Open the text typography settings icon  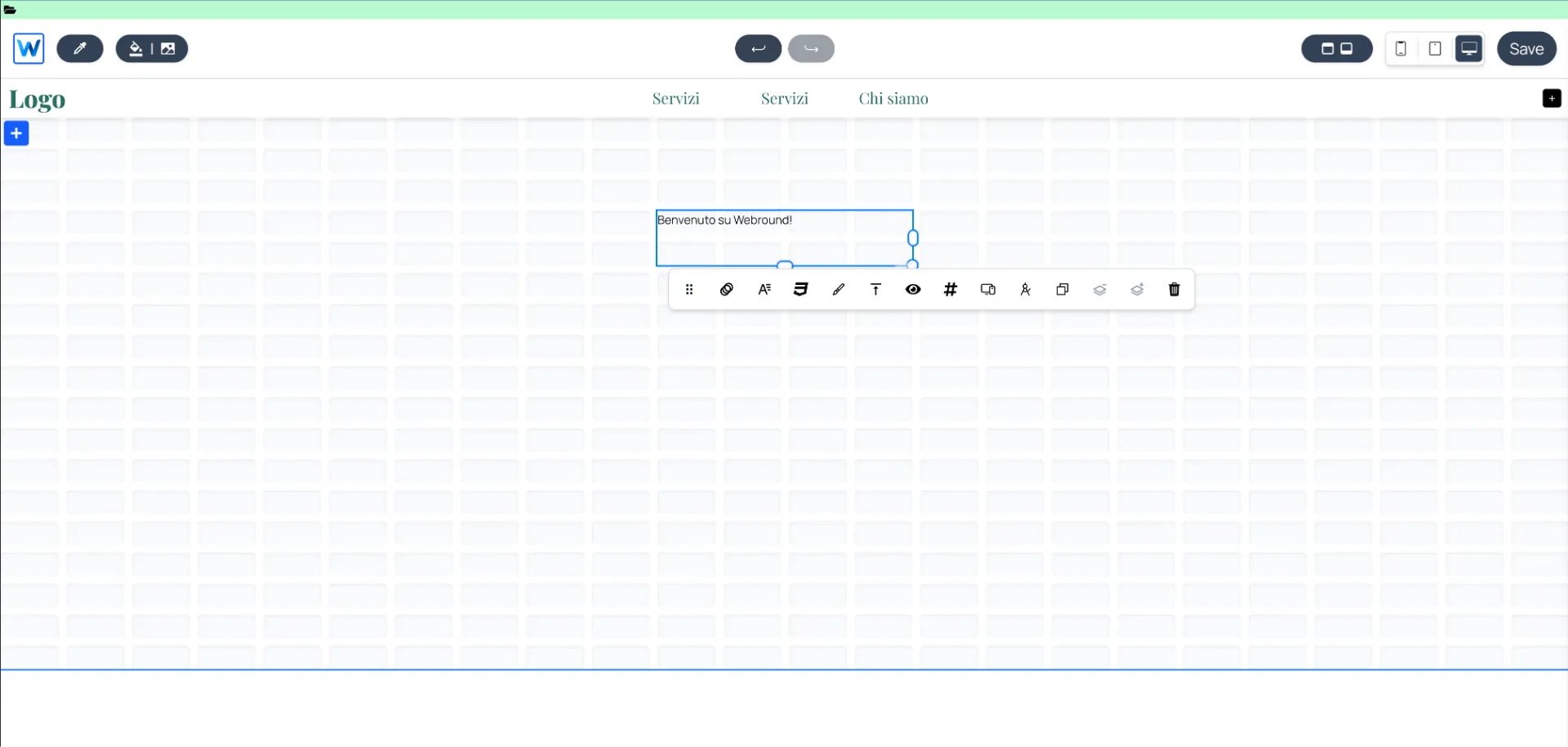764,289
